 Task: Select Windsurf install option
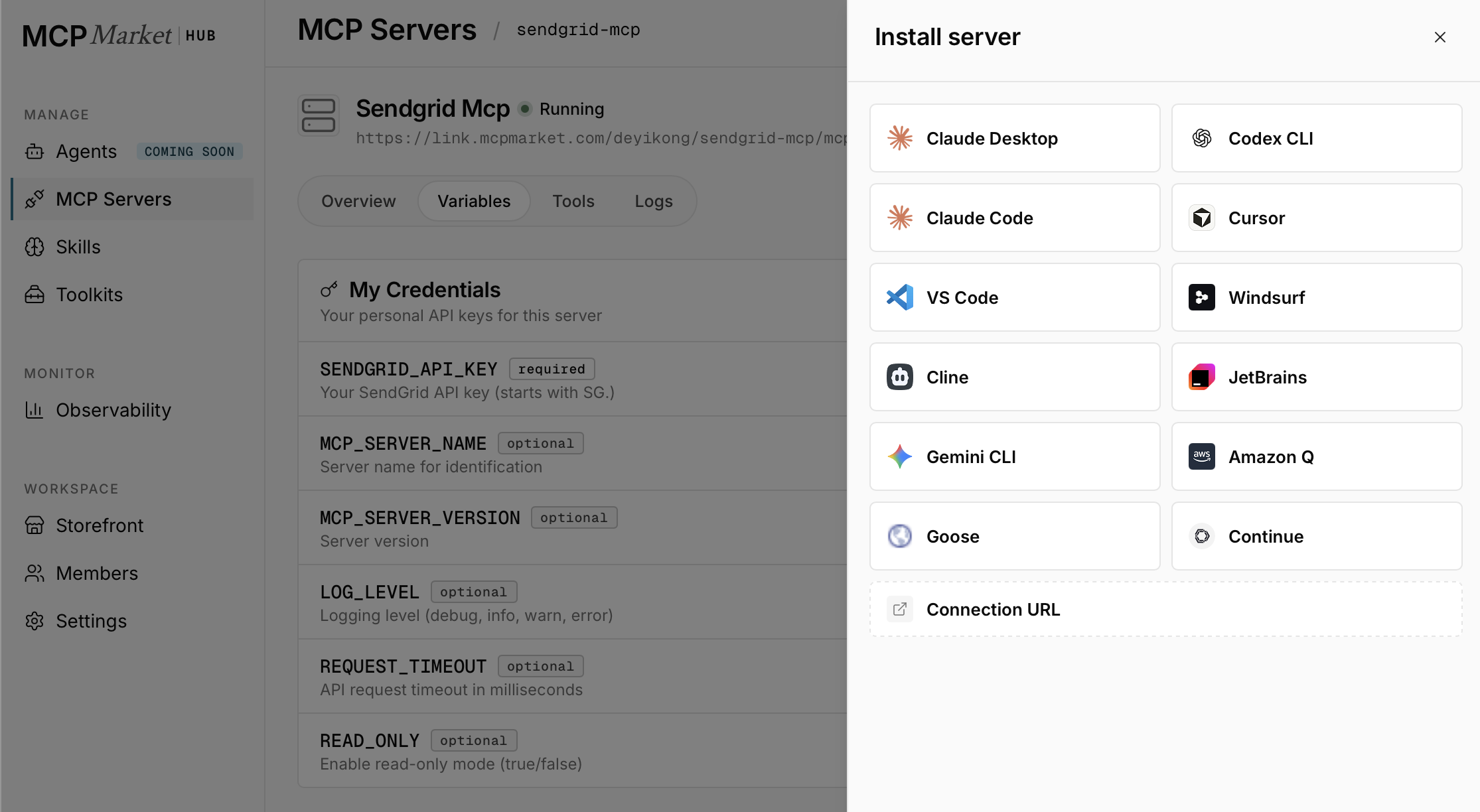pyautogui.click(x=1317, y=297)
